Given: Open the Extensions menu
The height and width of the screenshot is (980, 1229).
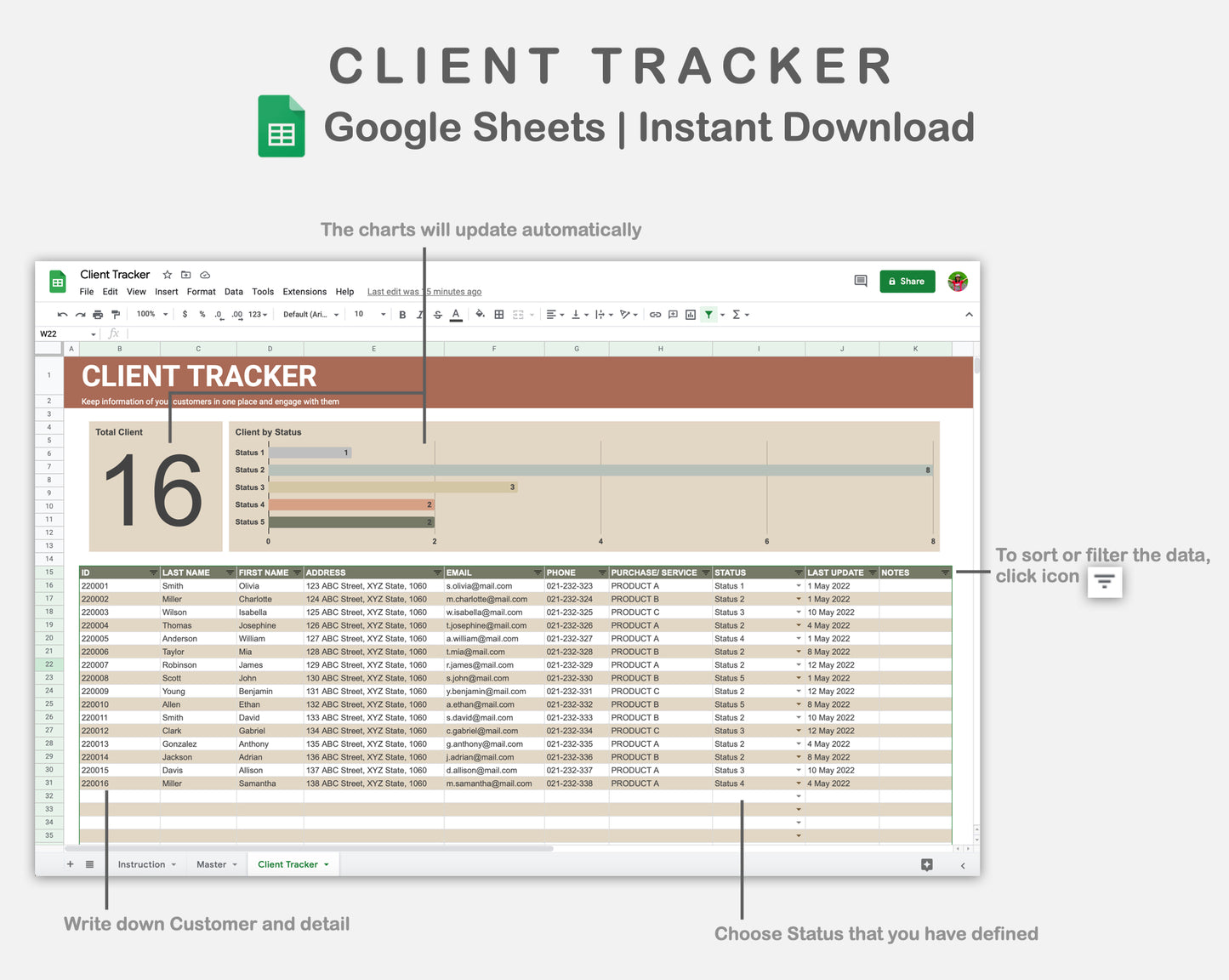Looking at the screenshot, I should [304, 292].
